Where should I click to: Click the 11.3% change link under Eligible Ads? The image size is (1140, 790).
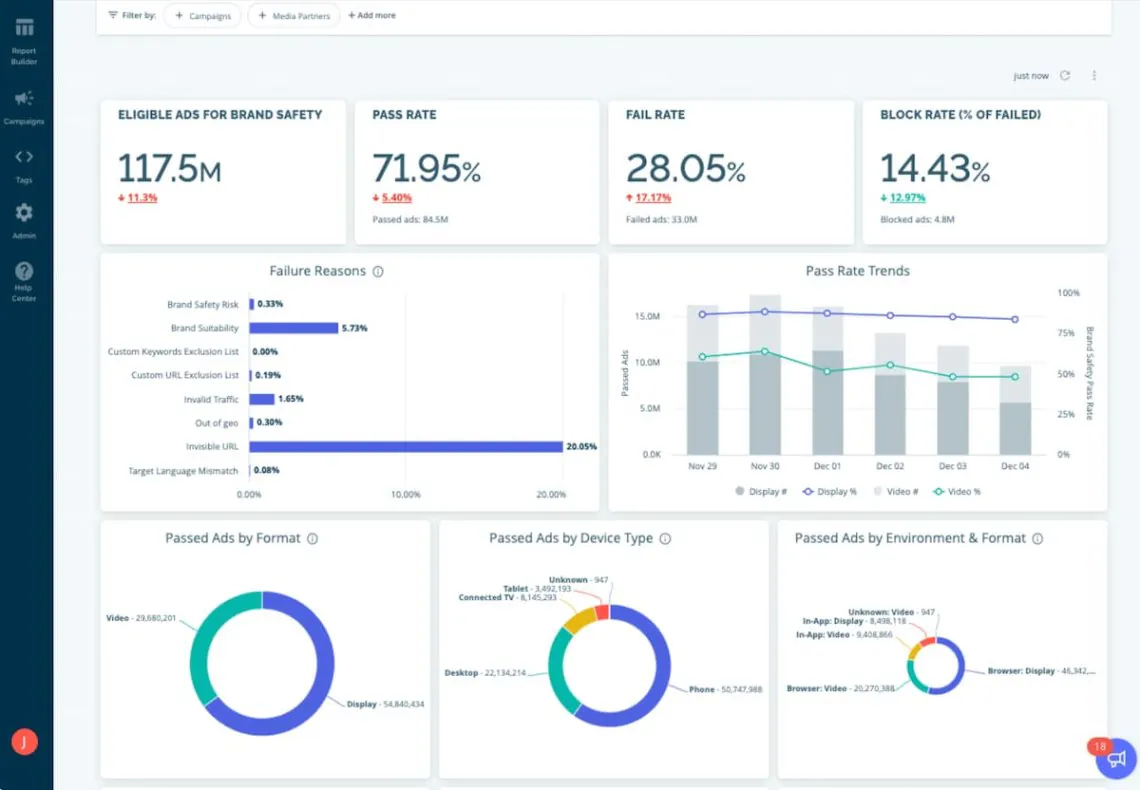(143, 197)
